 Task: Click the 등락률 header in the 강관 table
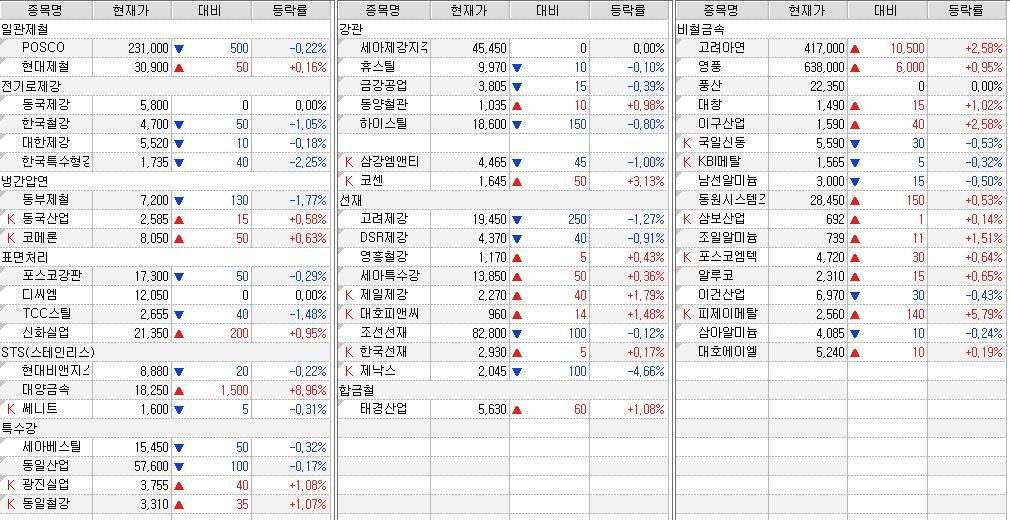(x=629, y=10)
